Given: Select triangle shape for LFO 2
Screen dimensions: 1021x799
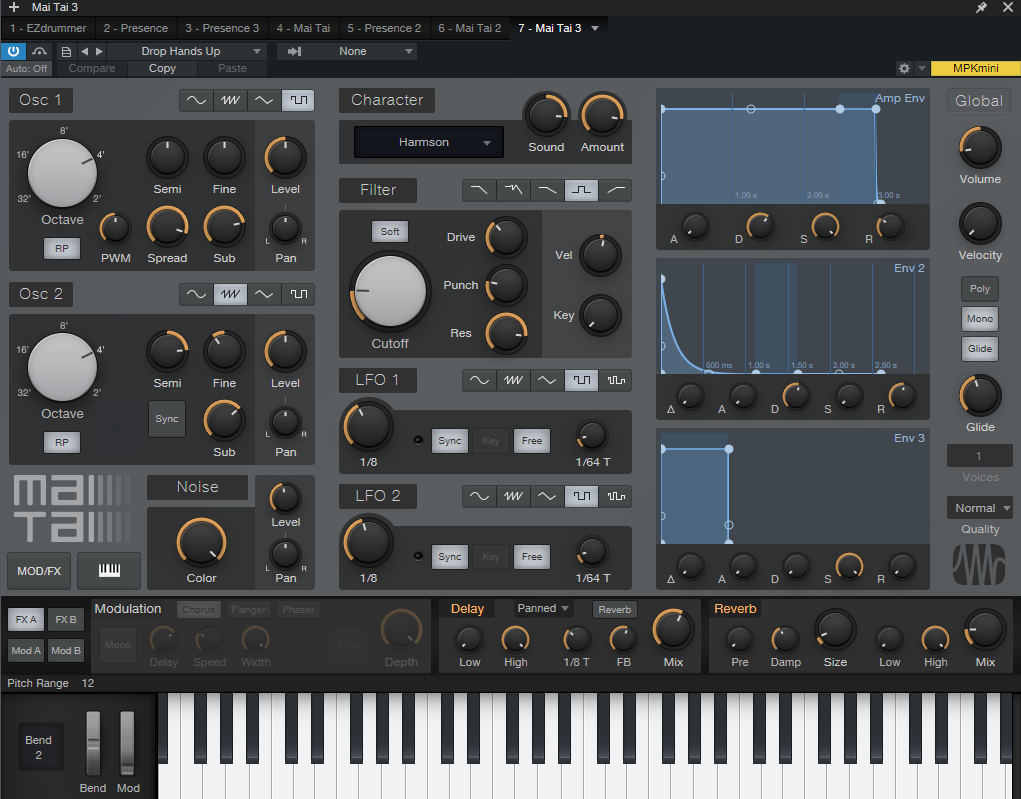Looking at the screenshot, I should (x=547, y=496).
